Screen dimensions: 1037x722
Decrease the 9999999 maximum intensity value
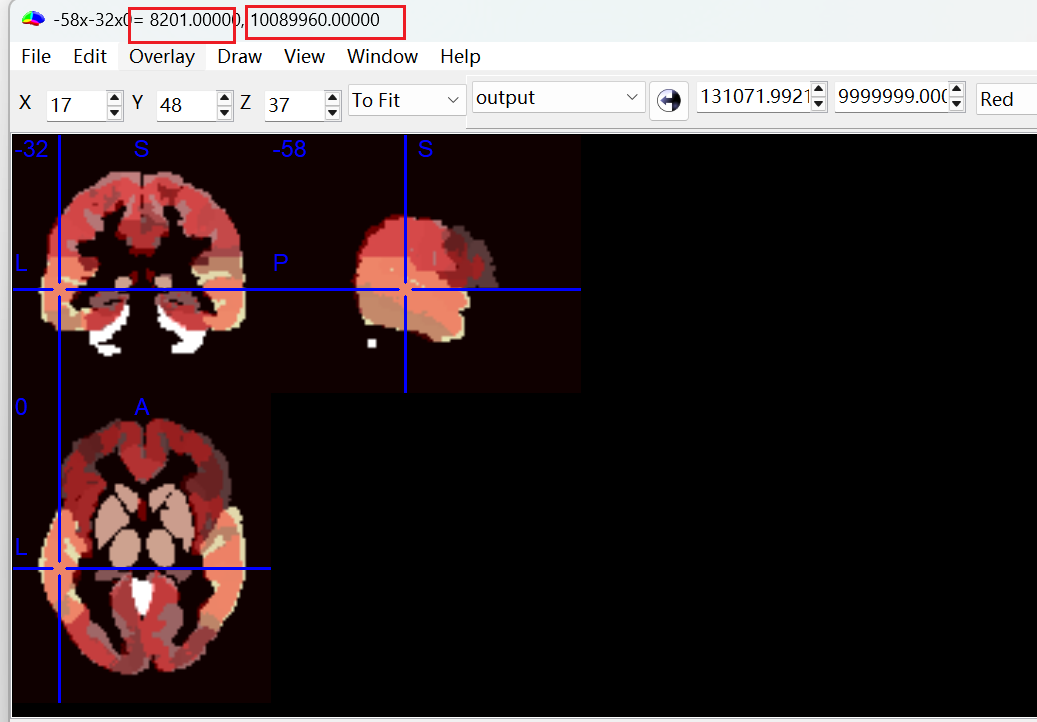point(956,104)
